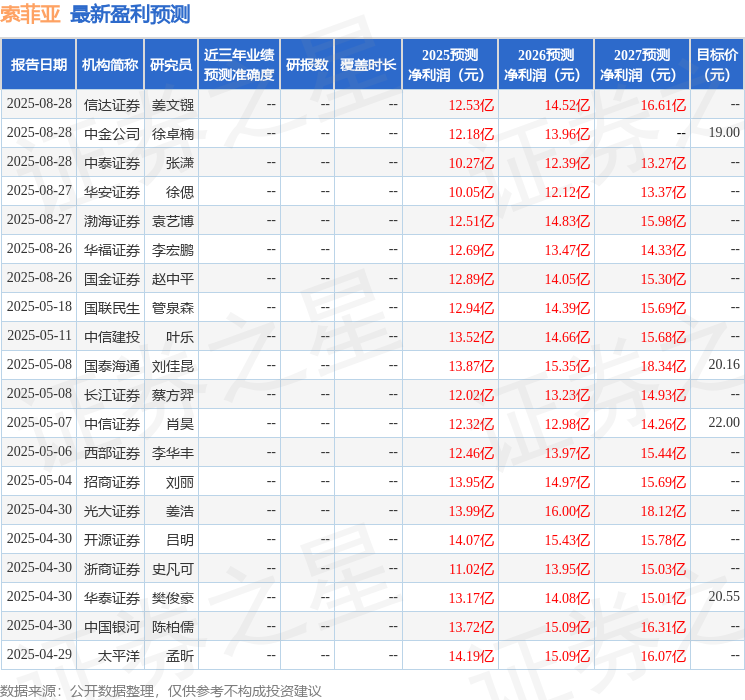This screenshot has height=700, width=745.
Task: Click the 2026预测净利润 header
Action: pyautogui.click(x=546, y=65)
